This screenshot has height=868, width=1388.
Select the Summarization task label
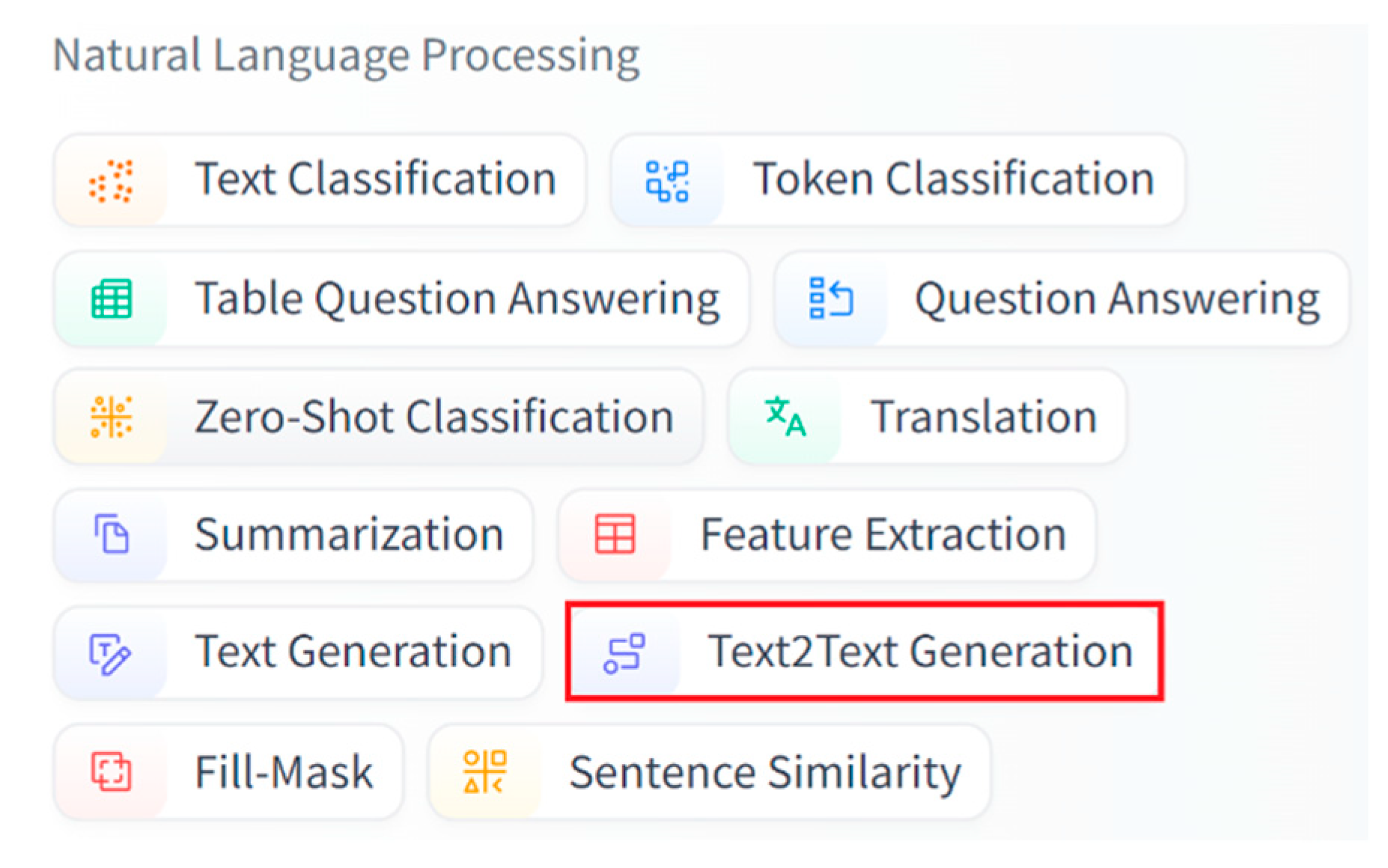(x=349, y=534)
